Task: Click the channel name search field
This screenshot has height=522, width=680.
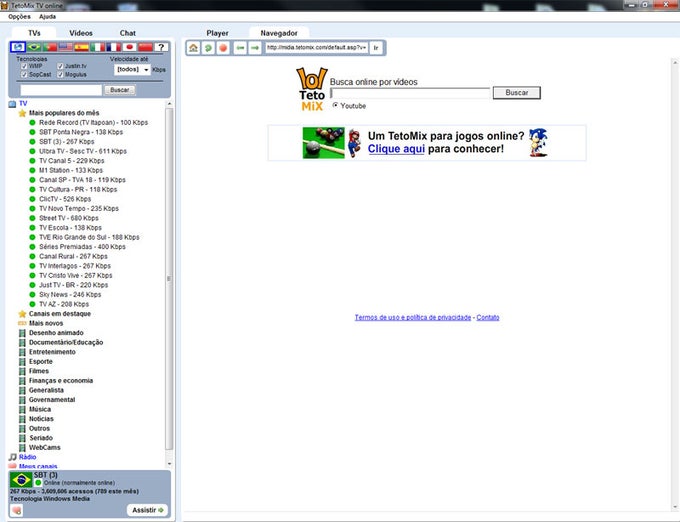Action: point(61,90)
